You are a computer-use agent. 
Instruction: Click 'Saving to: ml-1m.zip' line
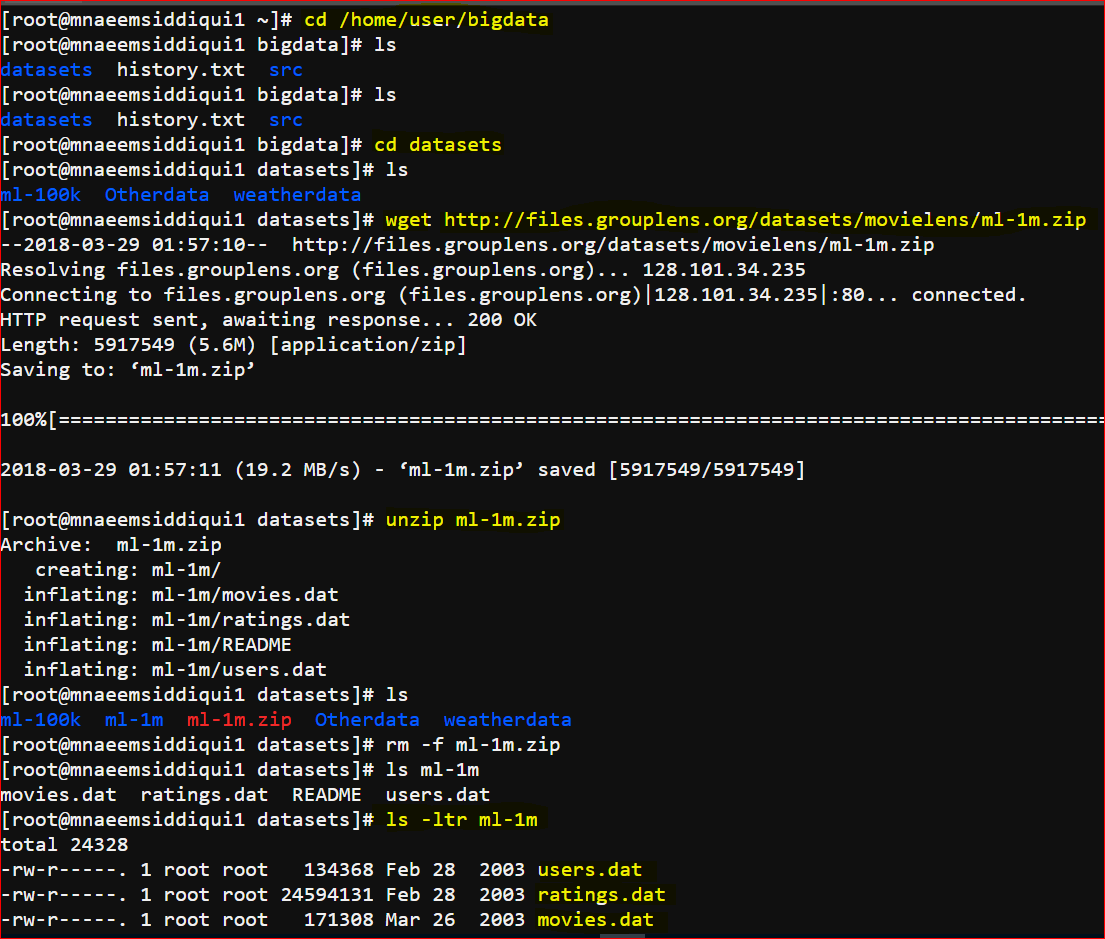128,370
